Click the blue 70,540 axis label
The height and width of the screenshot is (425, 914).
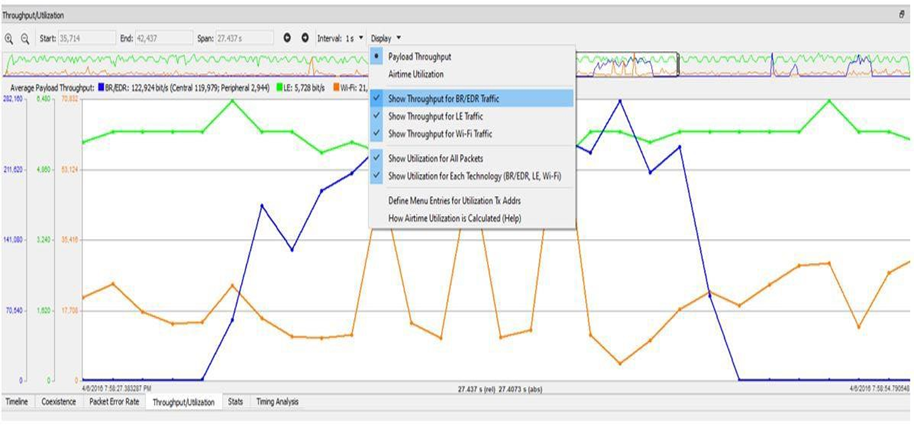point(14,310)
